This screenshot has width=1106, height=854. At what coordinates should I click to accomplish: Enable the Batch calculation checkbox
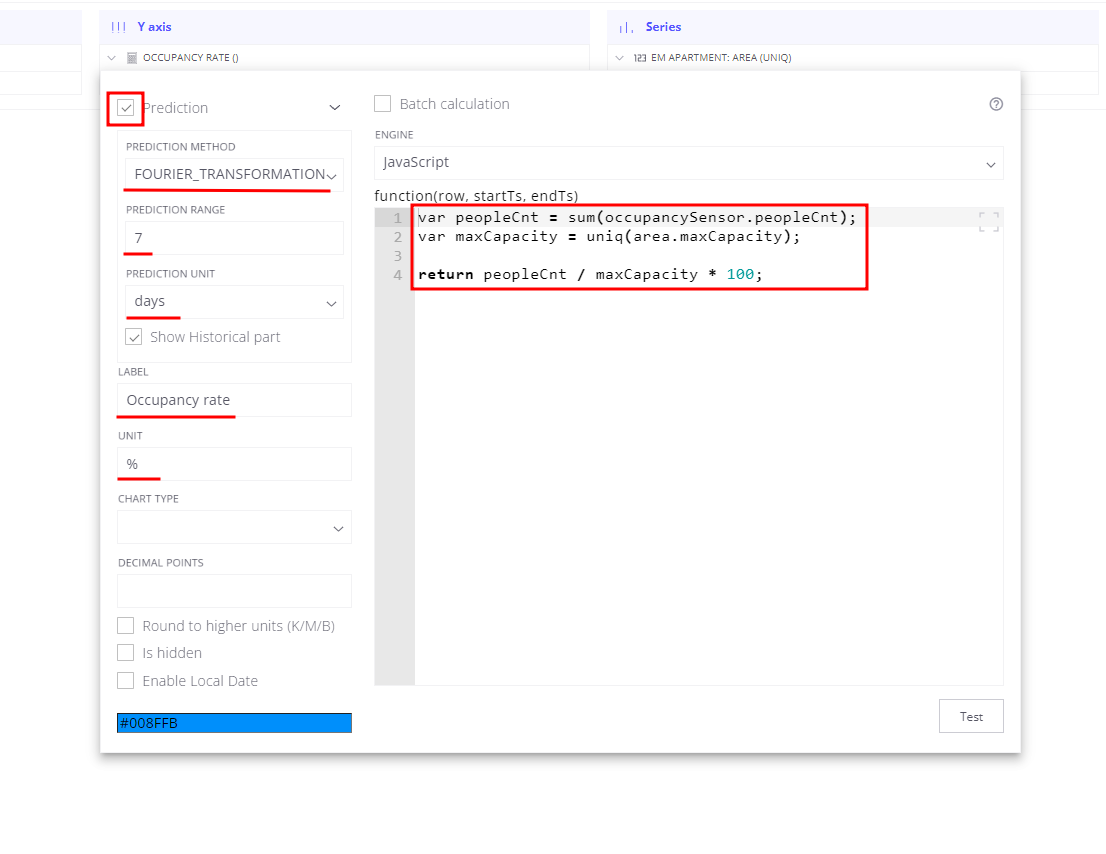[x=382, y=104]
